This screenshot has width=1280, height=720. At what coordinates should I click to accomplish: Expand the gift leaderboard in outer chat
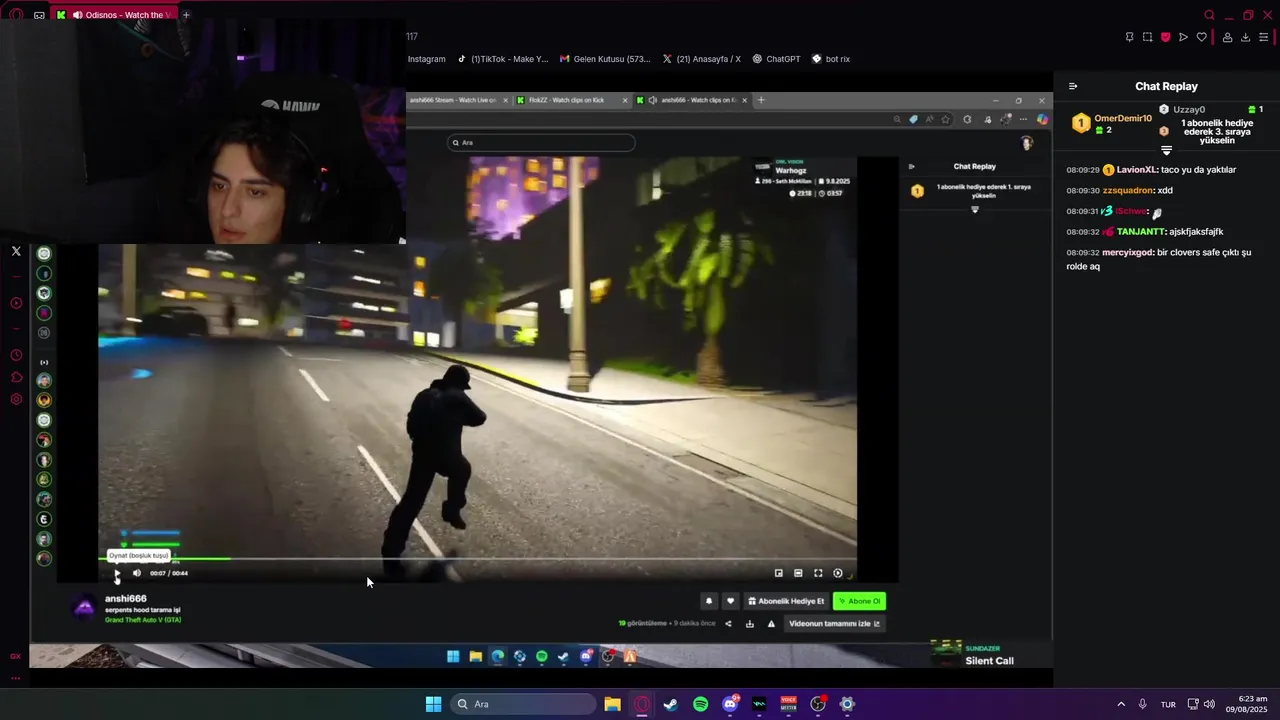(x=1166, y=151)
